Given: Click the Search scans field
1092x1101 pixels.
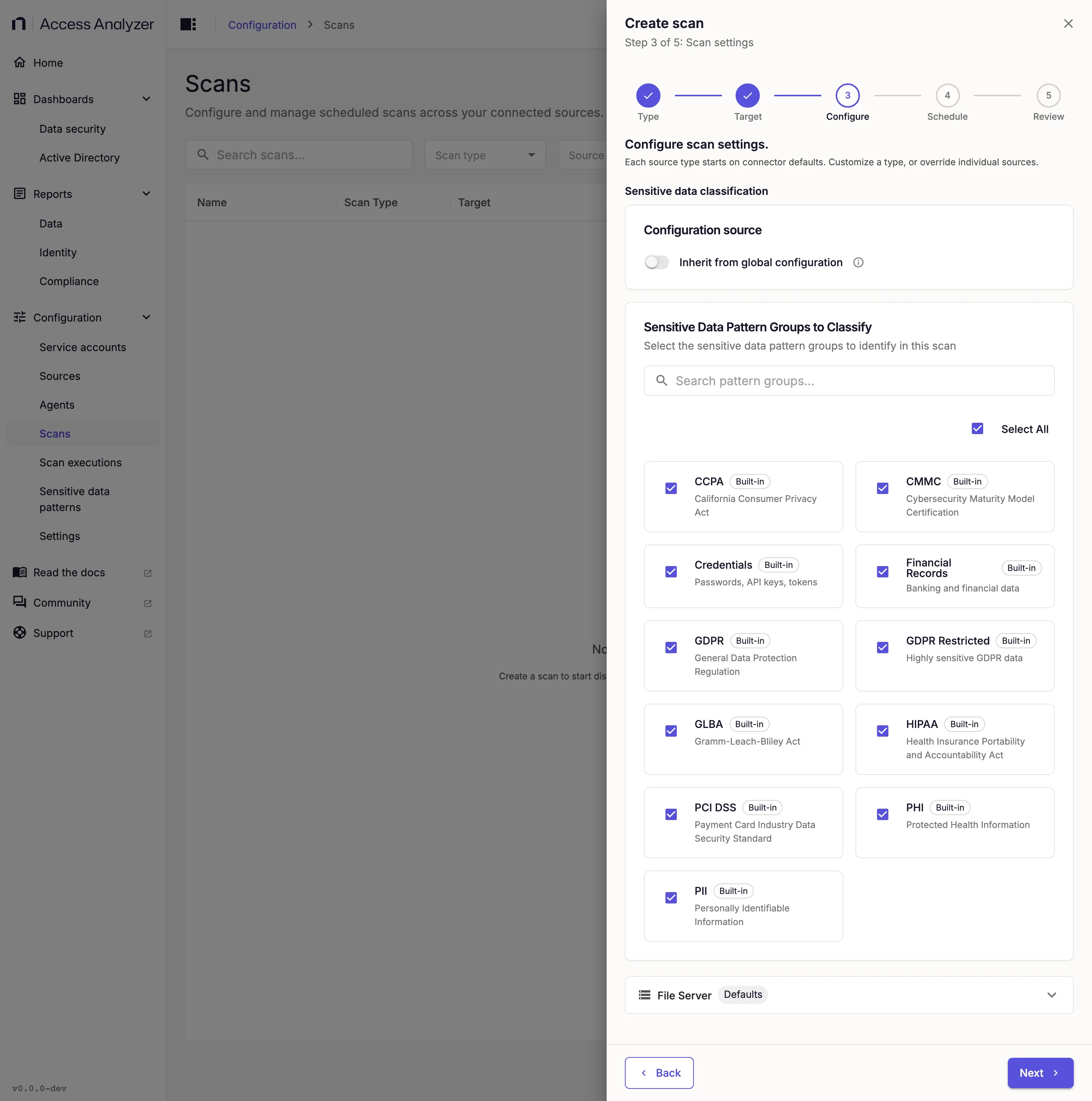Looking at the screenshot, I should 299,155.
